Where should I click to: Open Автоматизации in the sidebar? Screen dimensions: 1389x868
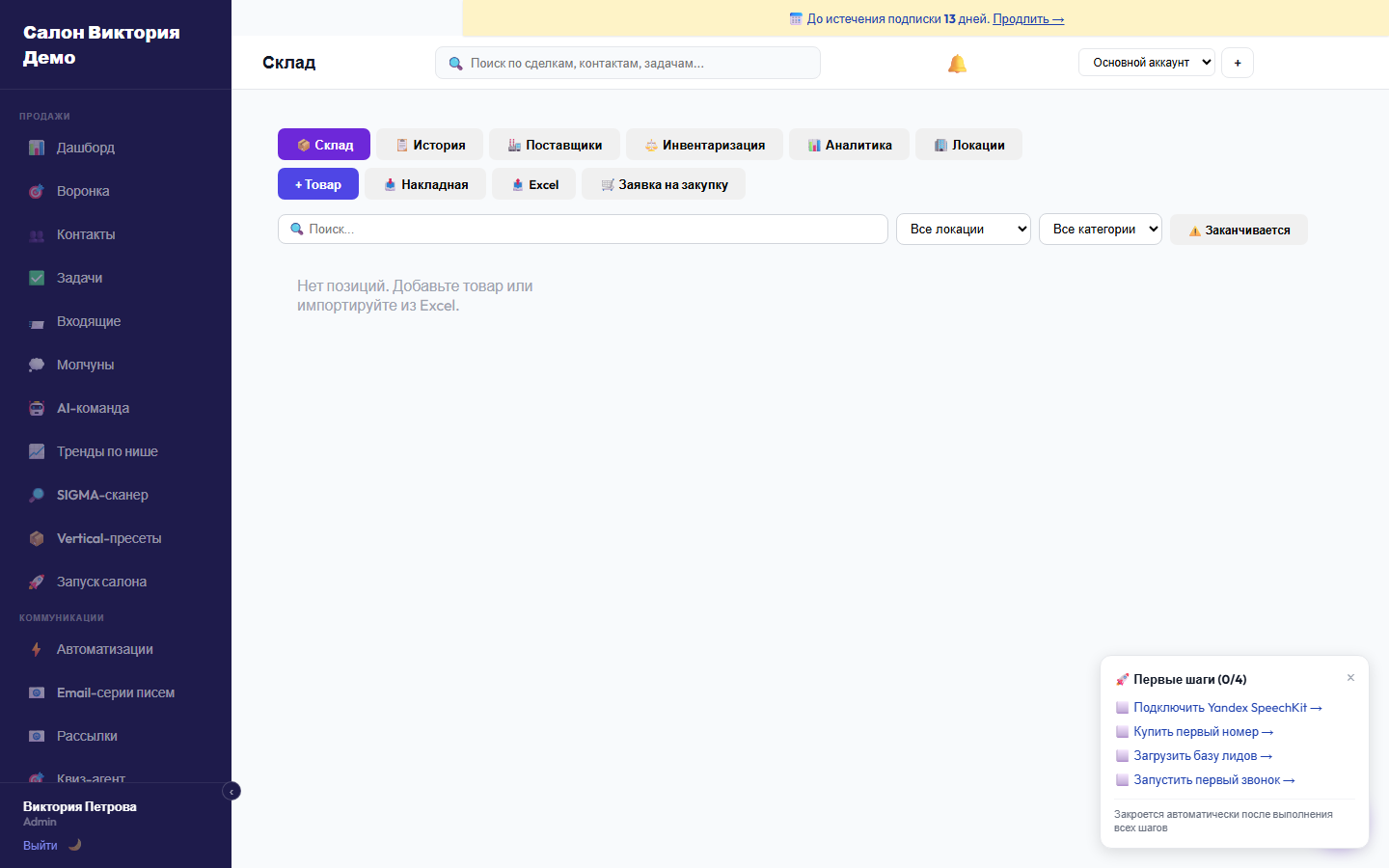coord(116,649)
